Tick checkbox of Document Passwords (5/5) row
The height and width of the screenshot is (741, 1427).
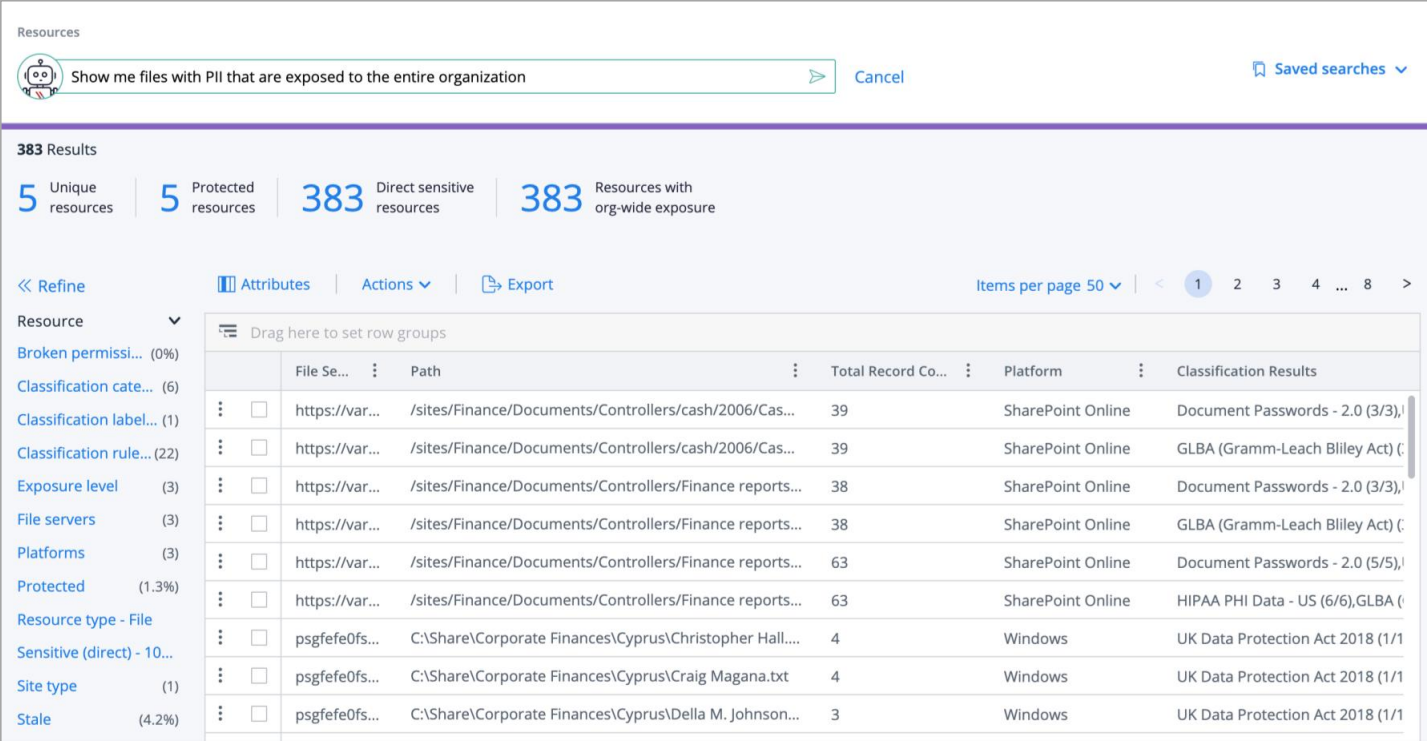[259, 562]
